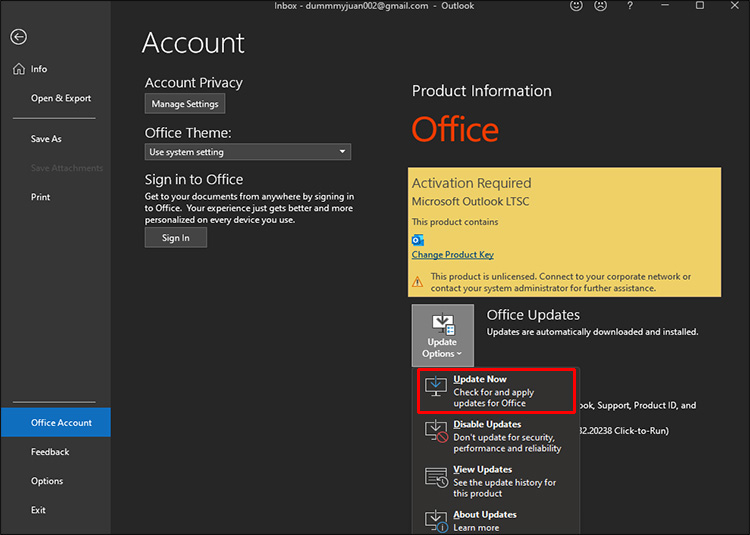Follow the Change Product Key link
This screenshot has height=535, width=750.
point(453,255)
